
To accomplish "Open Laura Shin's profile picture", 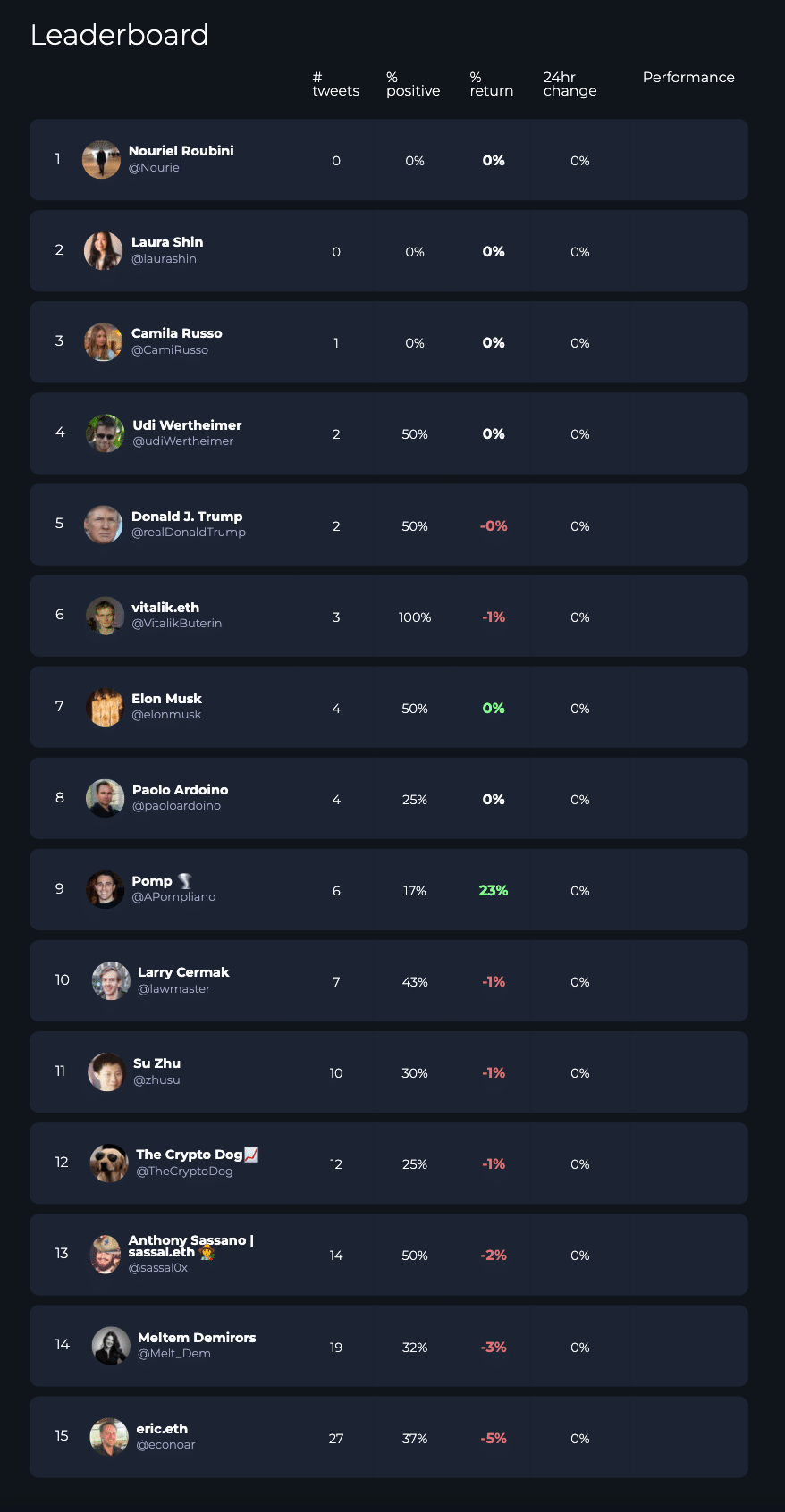I will click(x=103, y=250).
